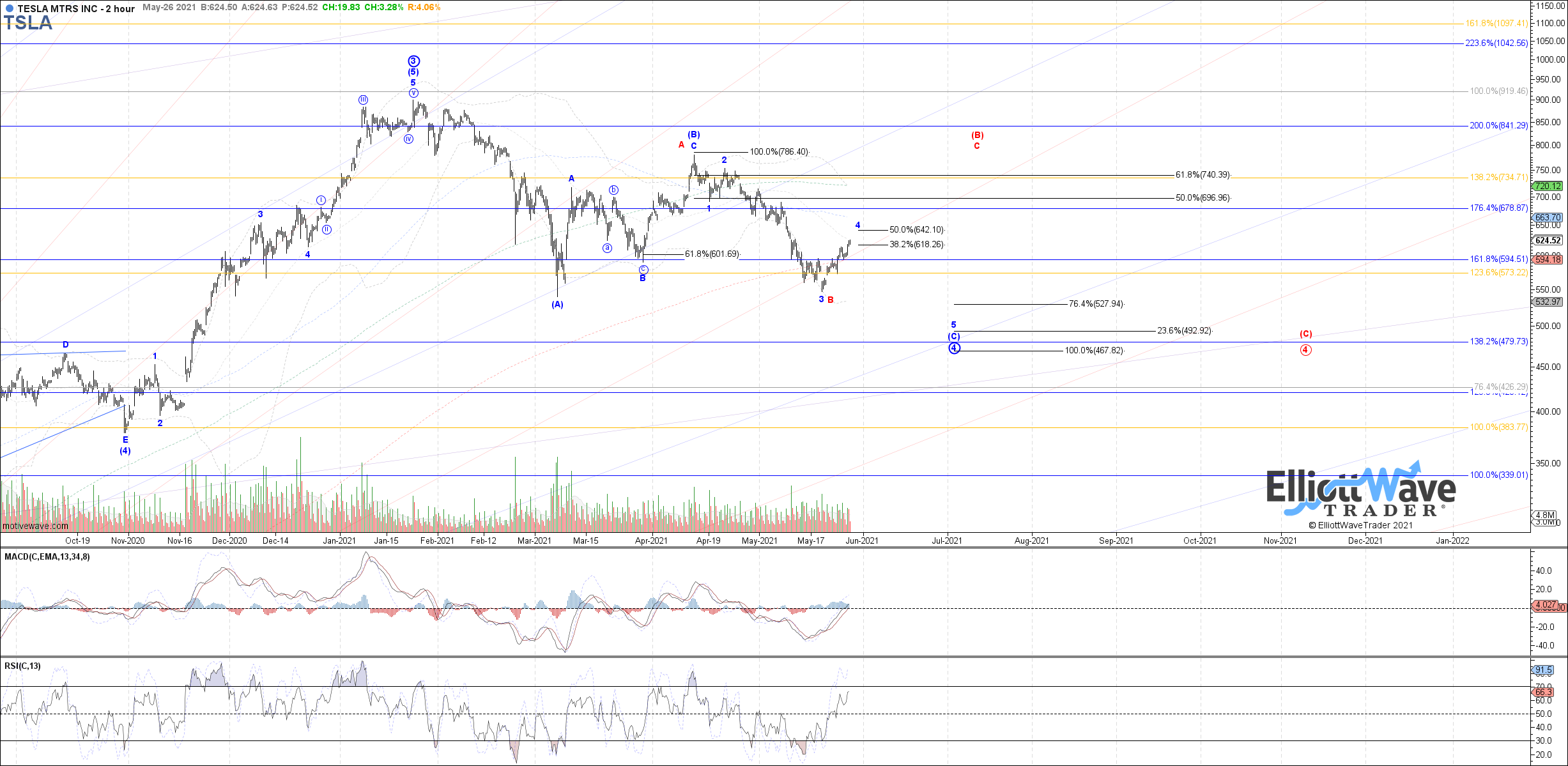Viewport: 1568px width, 766px height.
Task: Click the 50.0%(642.10) retracement label
Action: click(x=916, y=230)
